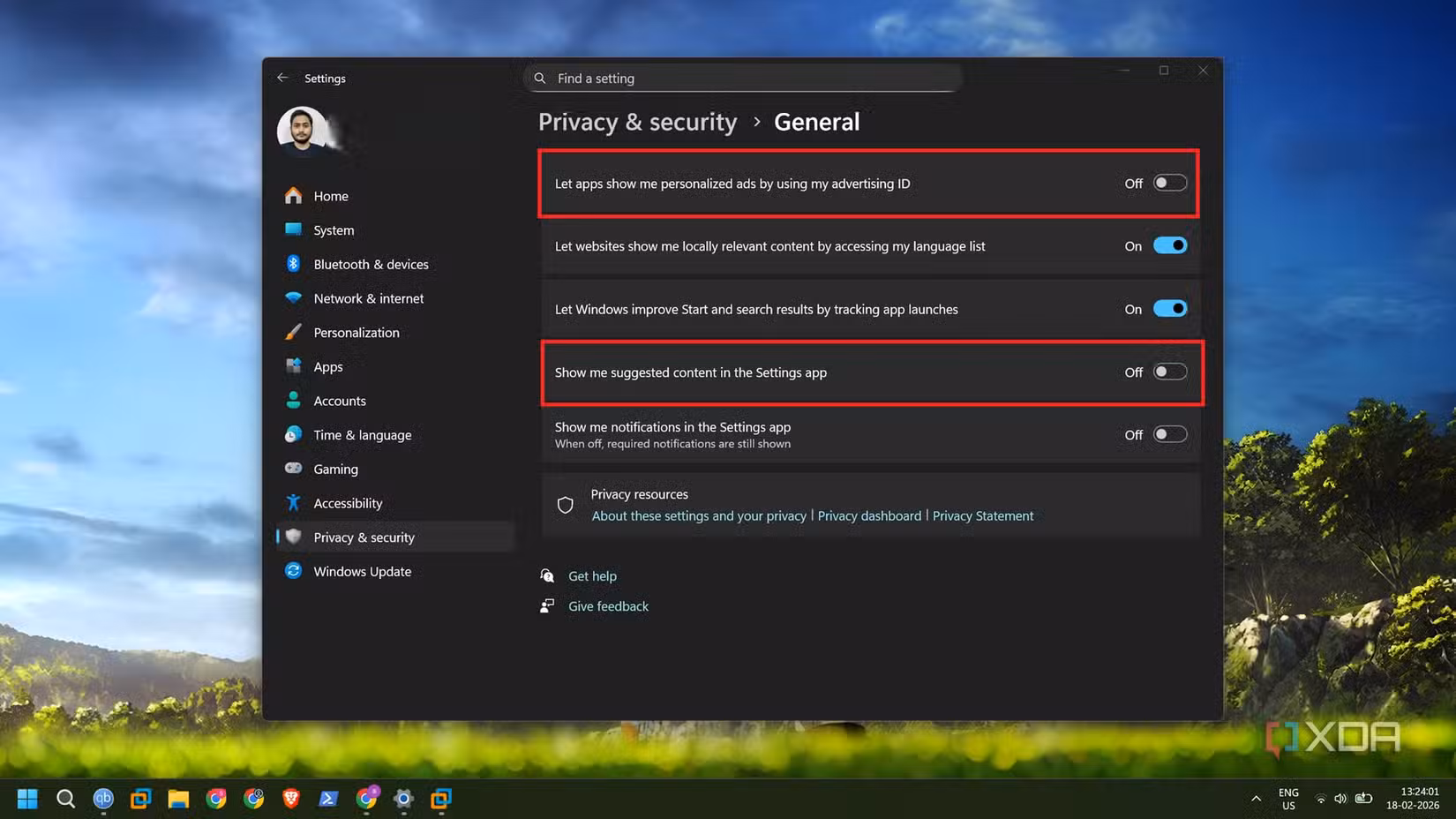
Task: Turn off tracking app launches toggle
Action: [1170, 309]
